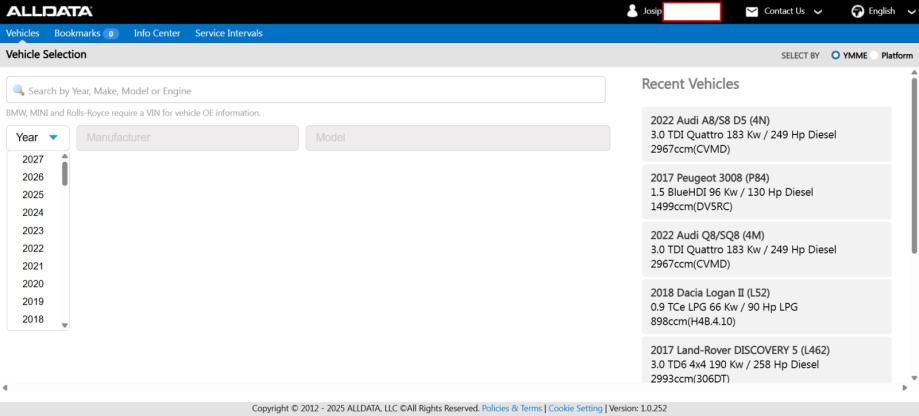Open the Cookie Setting link
Screen dimensions: 919x416
point(575,408)
